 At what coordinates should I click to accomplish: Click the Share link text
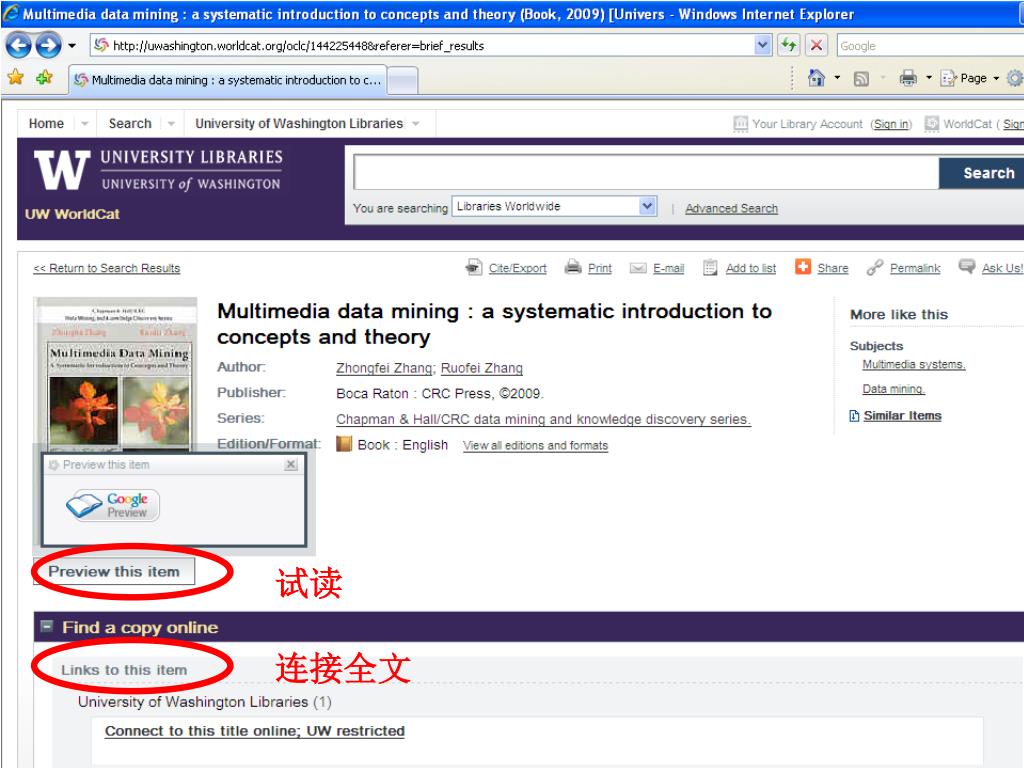pyautogui.click(x=833, y=268)
